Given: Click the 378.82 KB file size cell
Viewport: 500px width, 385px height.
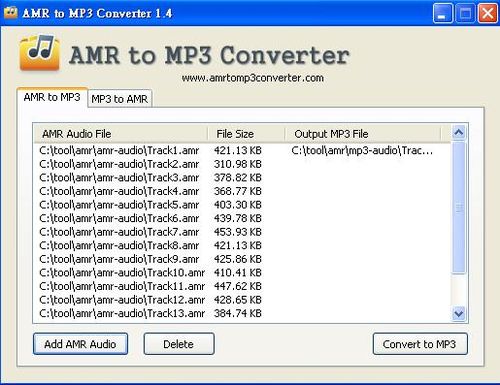Looking at the screenshot, I should (x=238, y=178).
